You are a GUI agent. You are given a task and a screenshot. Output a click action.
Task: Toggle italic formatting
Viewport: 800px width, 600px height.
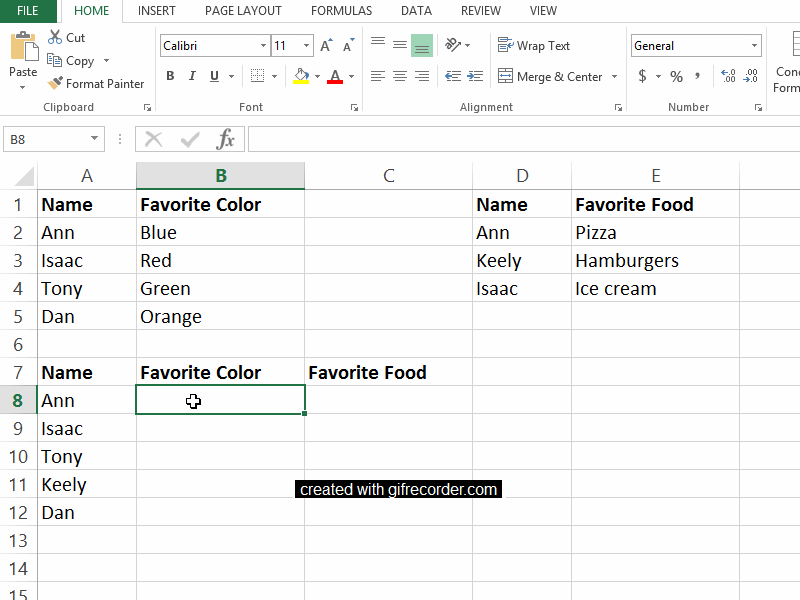point(191,76)
